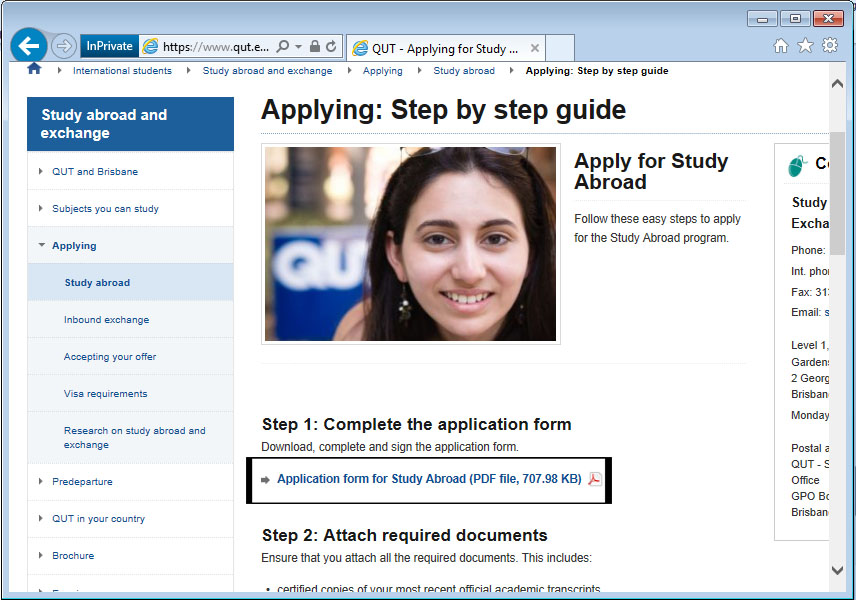Close the browser window
This screenshot has height=600, width=856.
(x=828, y=19)
